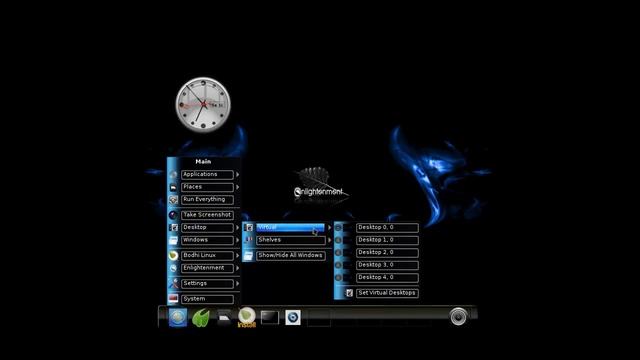Image resolution: width=640 pixels, height=360 pixels.
Task: Select the Desktop 4, 0 radio button
Action: point(338,278)
